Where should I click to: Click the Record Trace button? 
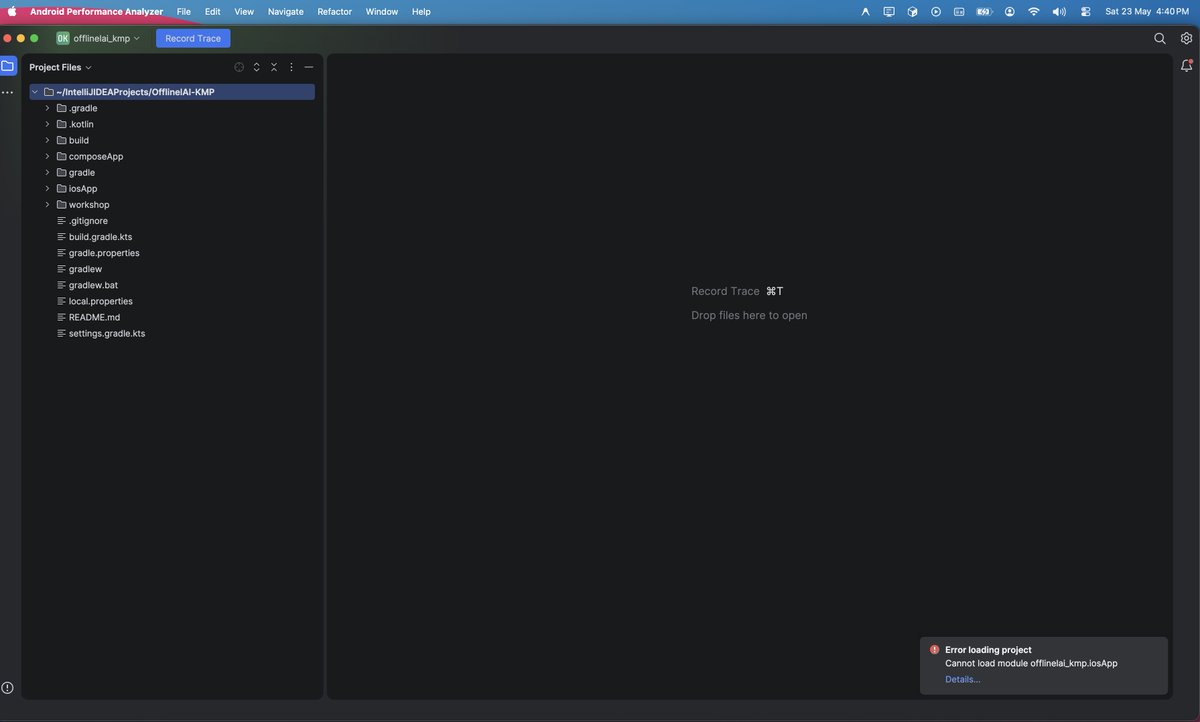(193, 38)
